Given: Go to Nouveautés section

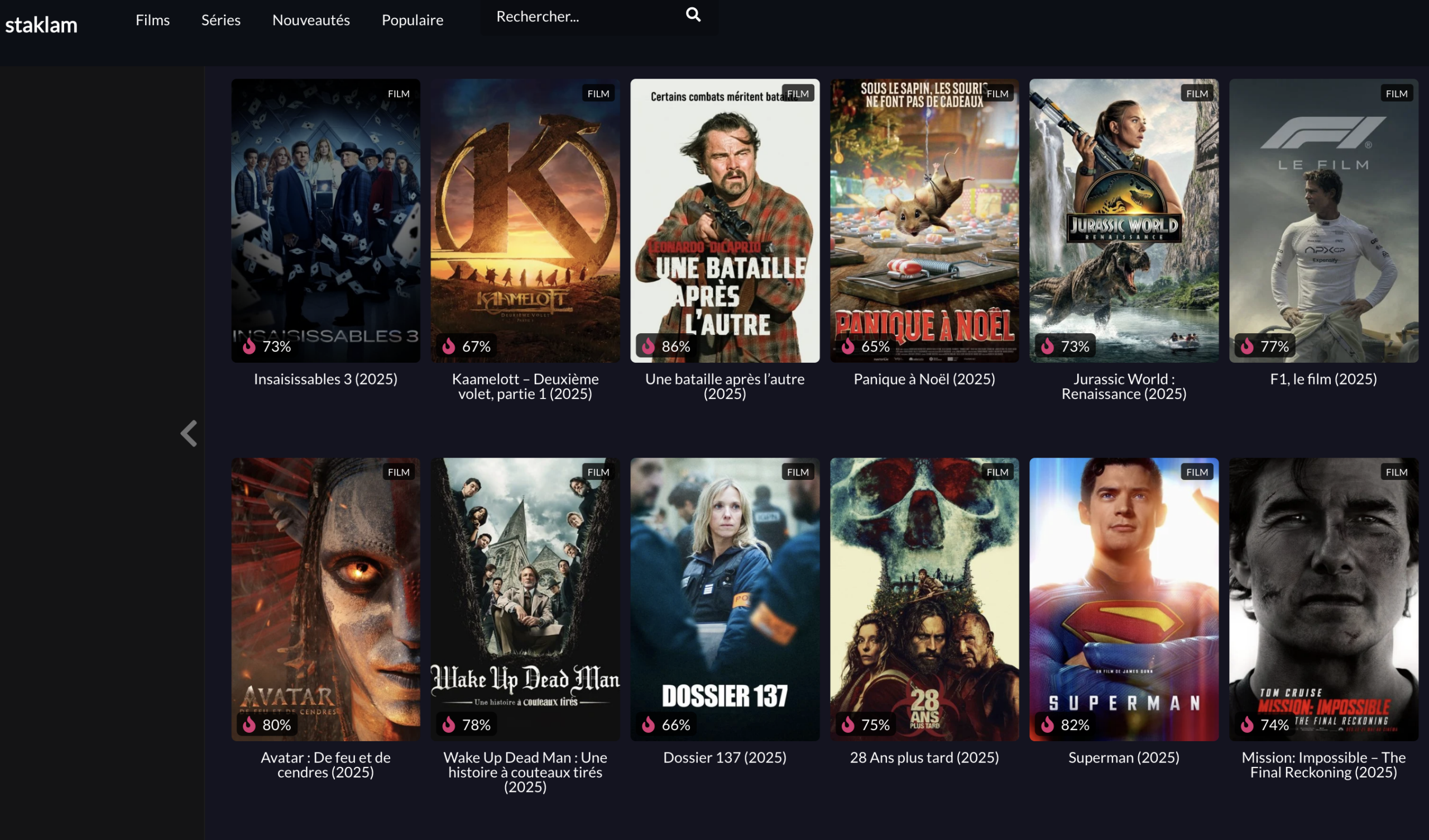Looking at the screenshot, I should click(311, 21).
